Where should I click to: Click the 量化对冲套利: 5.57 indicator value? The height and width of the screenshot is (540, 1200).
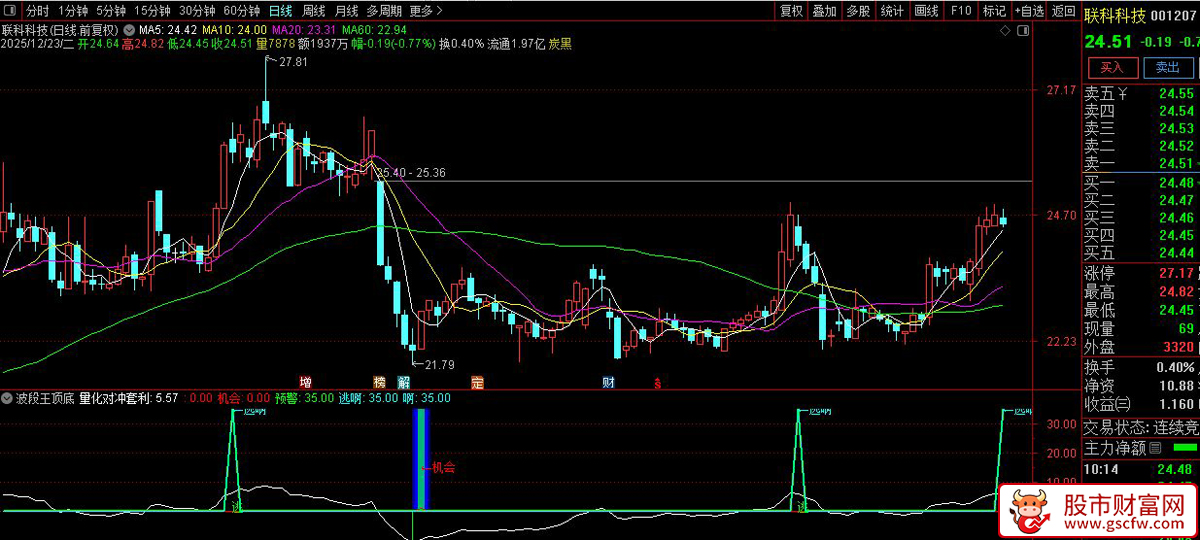128,398
